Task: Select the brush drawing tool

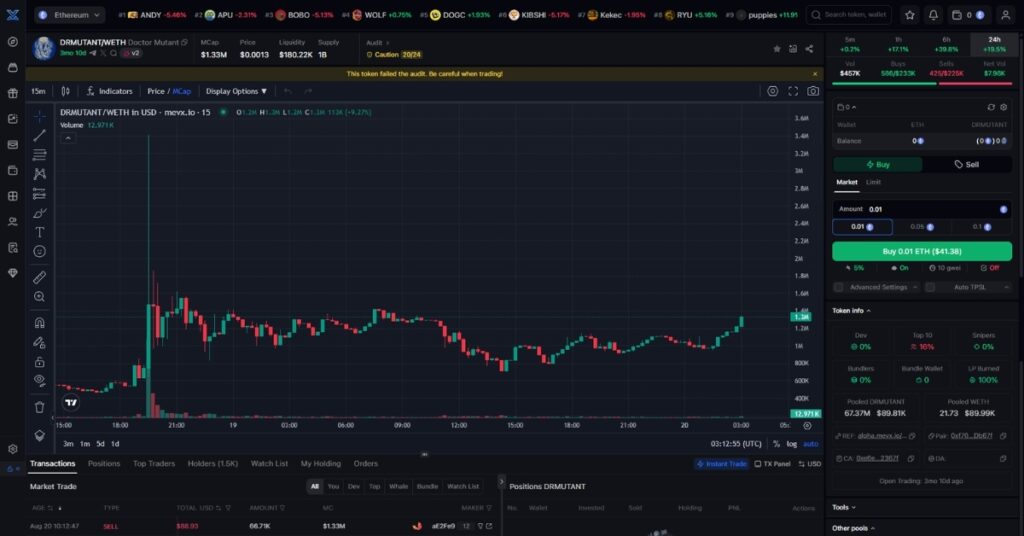Action: (x=39, y=213)
